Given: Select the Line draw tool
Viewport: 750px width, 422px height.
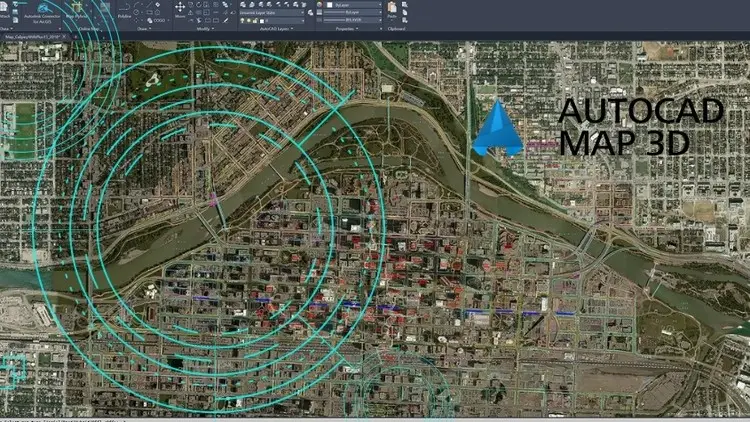Looking at the screenshot, I should click(x=149, y=5).
